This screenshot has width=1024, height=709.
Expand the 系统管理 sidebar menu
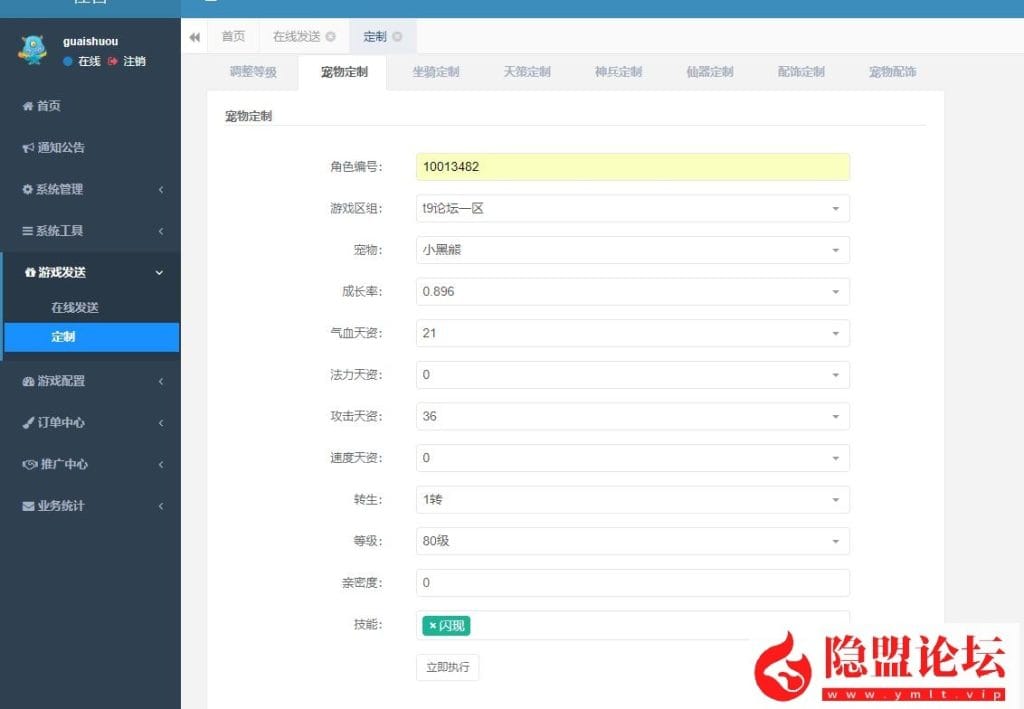click(90, 189)
